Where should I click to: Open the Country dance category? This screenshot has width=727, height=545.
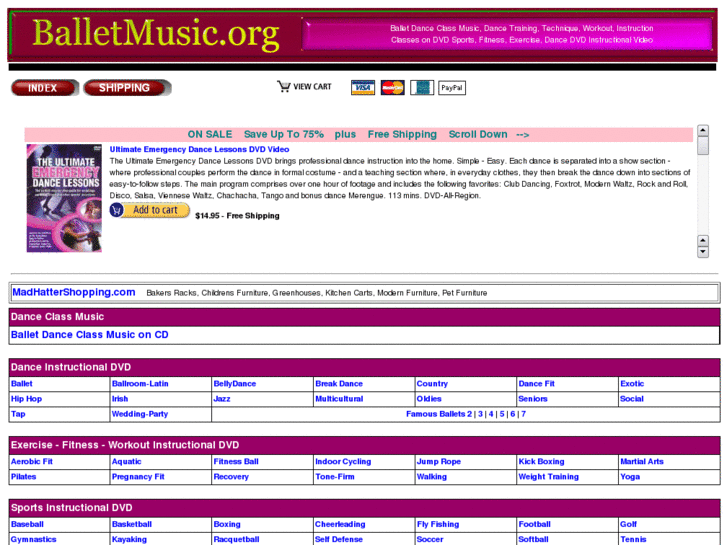tap(432, 384)
